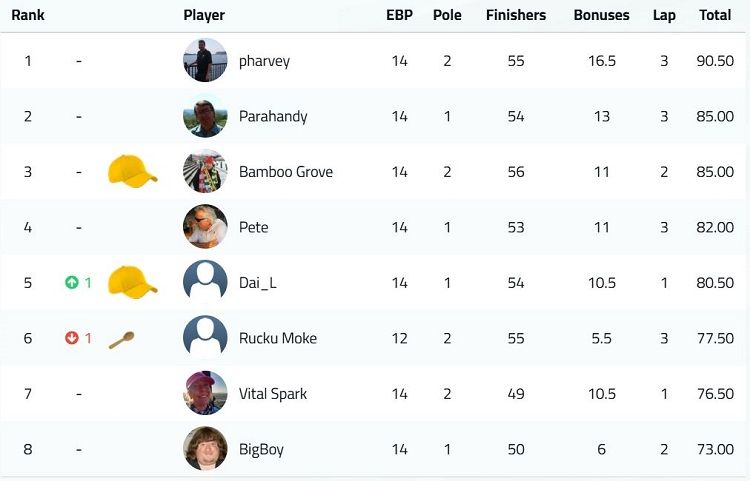The width and height of the screenshot is (750, 481).
Task: Sort by the Finishers column header
Action: coord(516,15)
